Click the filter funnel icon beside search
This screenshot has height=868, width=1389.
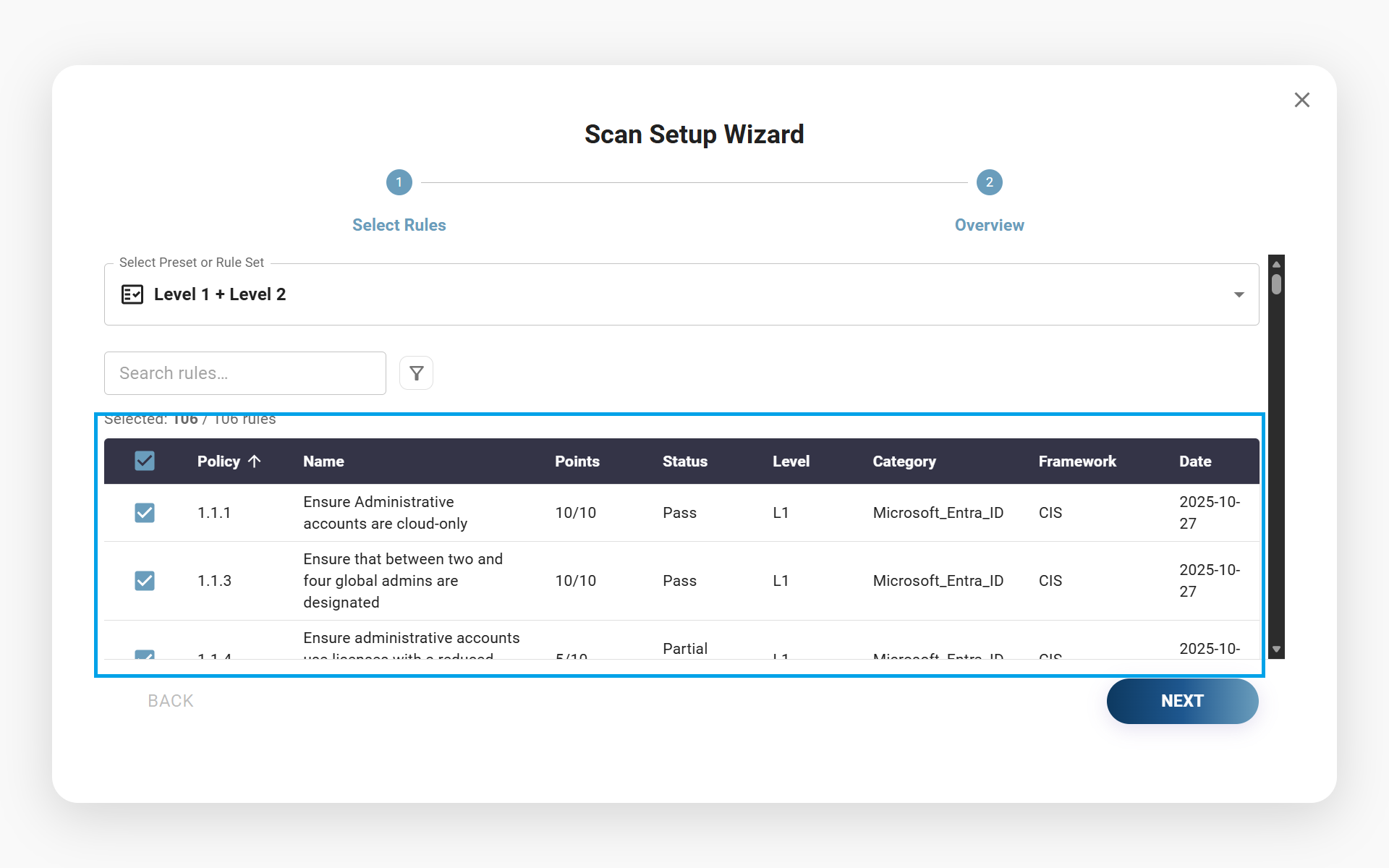(416, 373)
